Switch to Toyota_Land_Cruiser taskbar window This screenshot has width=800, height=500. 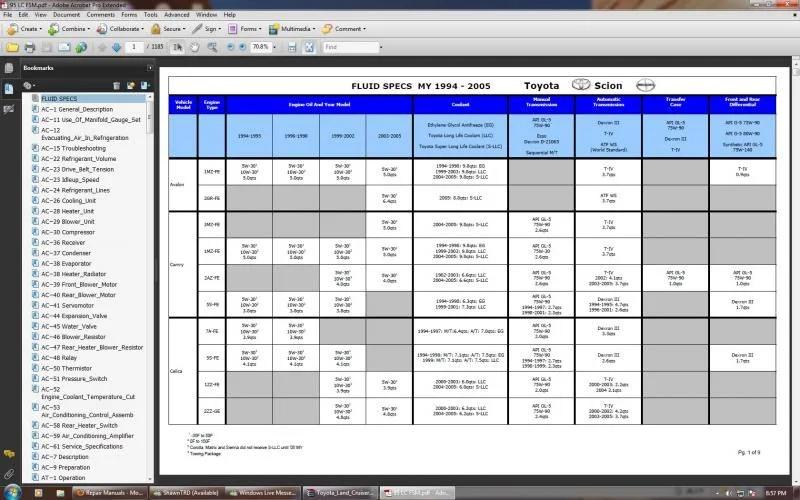click(340, 493)
